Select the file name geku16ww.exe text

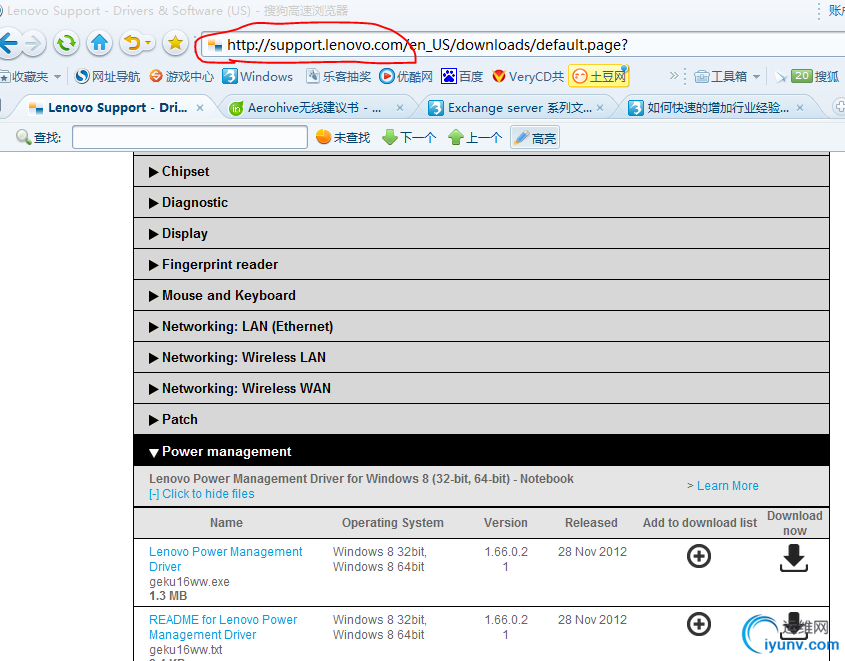tap(189, 582)
